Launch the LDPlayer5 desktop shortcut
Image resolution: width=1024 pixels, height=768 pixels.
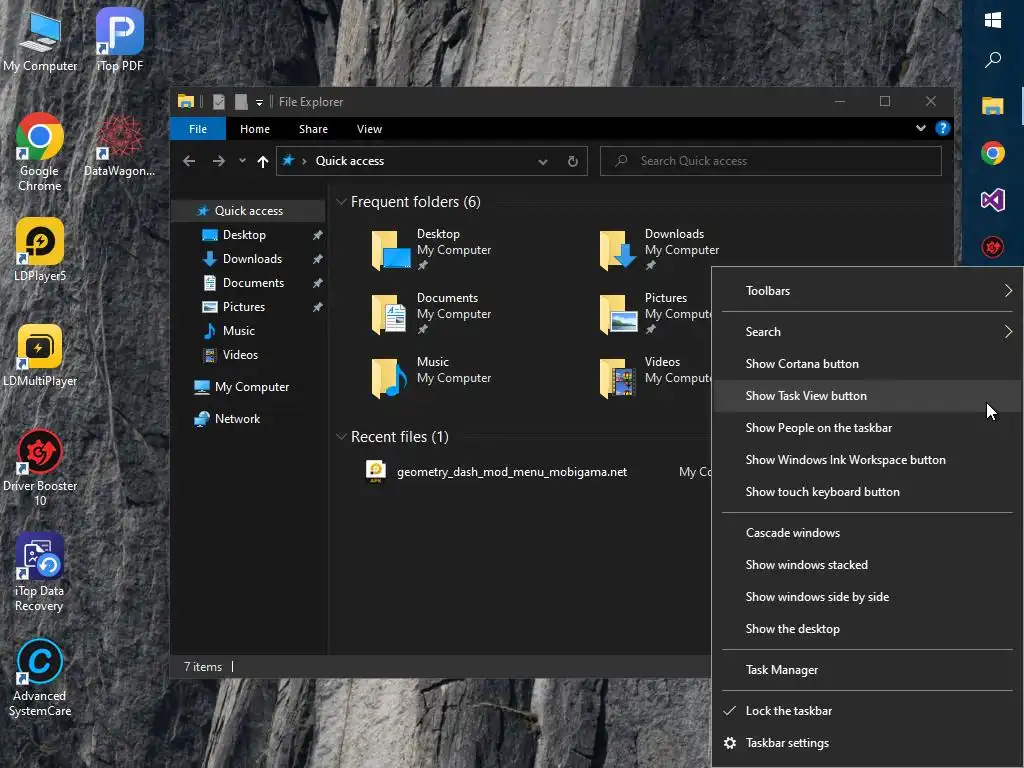(40, 250)
